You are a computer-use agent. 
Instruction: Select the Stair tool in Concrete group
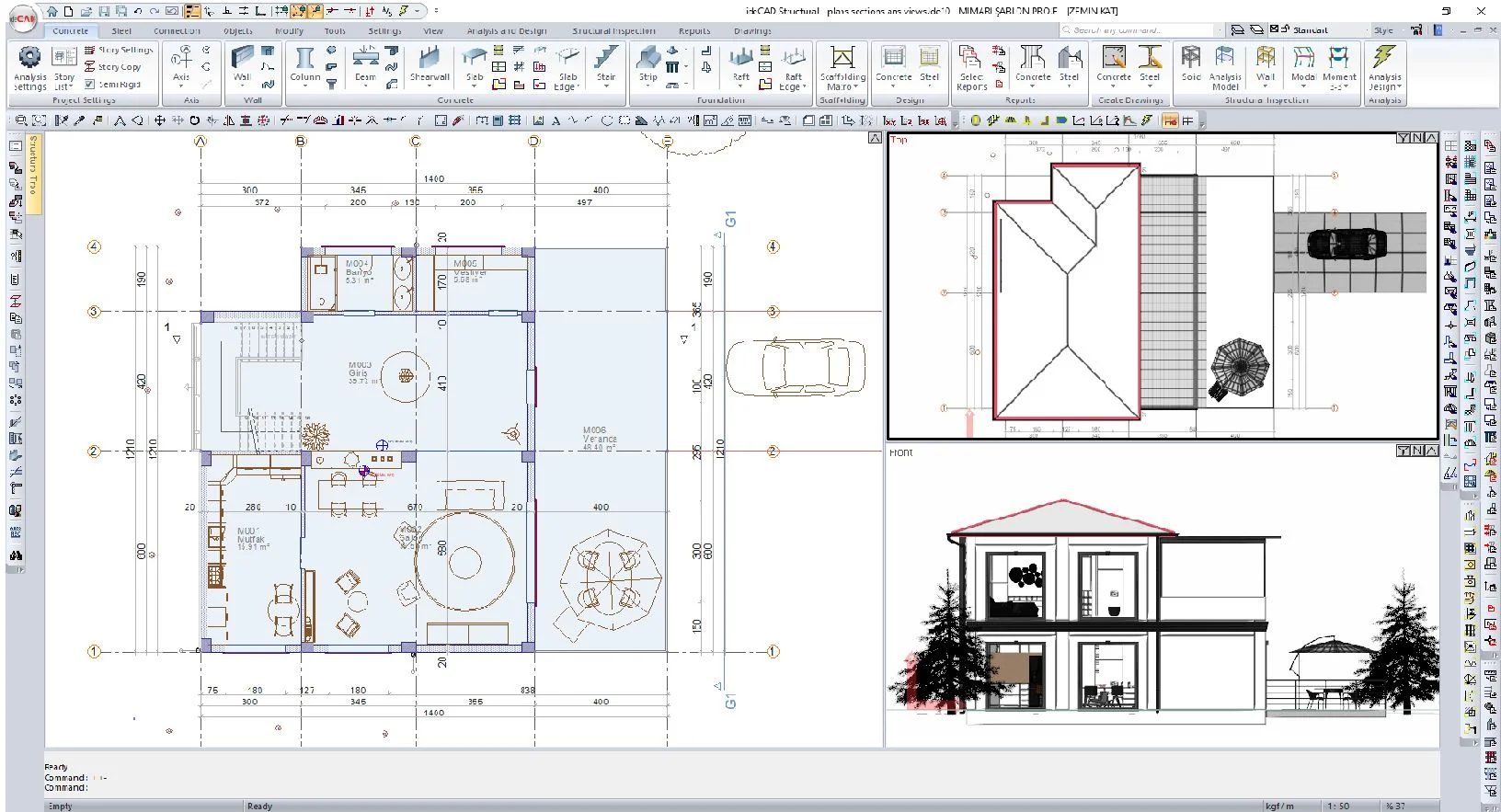pos(605,64)
